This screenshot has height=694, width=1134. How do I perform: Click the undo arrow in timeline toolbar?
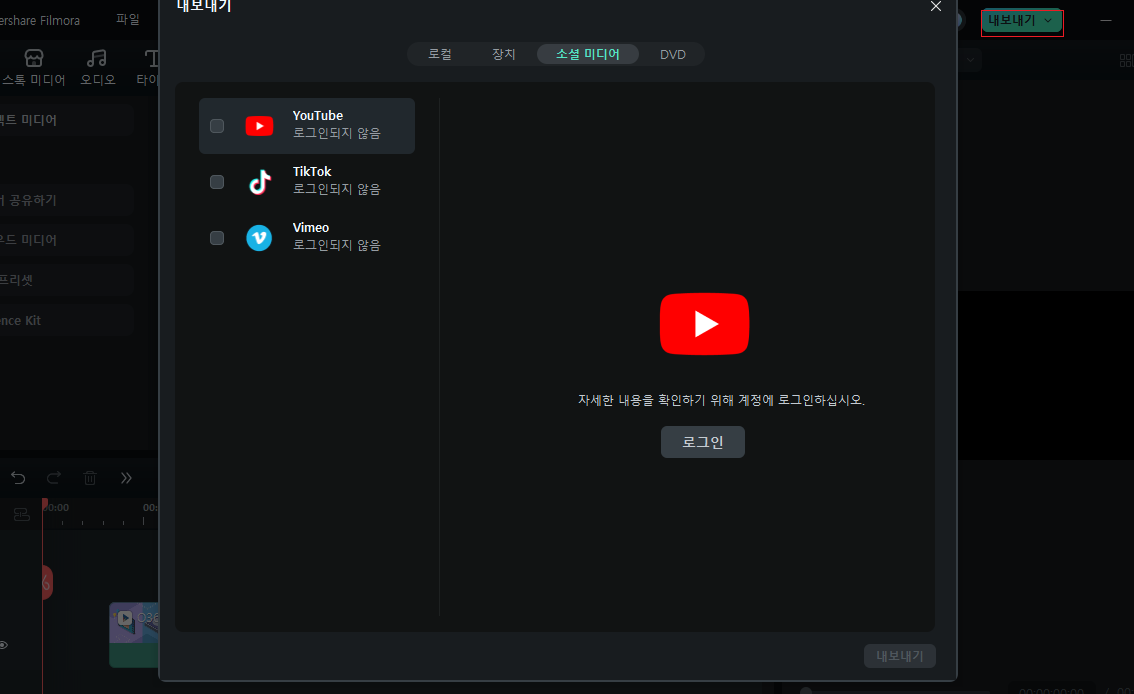[x=18, y=478]
